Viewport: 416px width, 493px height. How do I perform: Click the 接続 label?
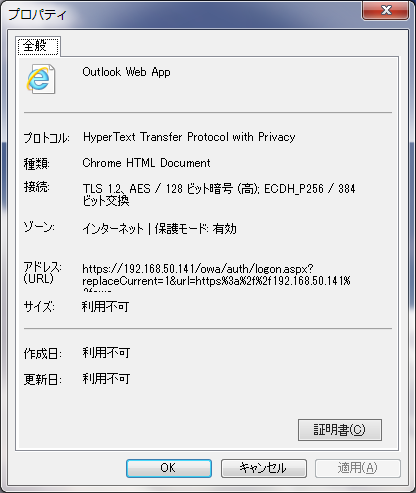(36, 187)
